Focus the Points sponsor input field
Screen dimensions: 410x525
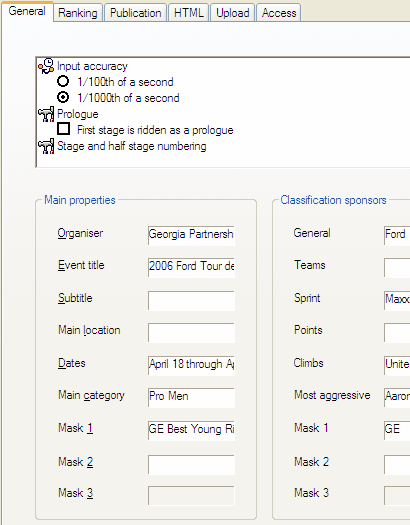[397, 332]
